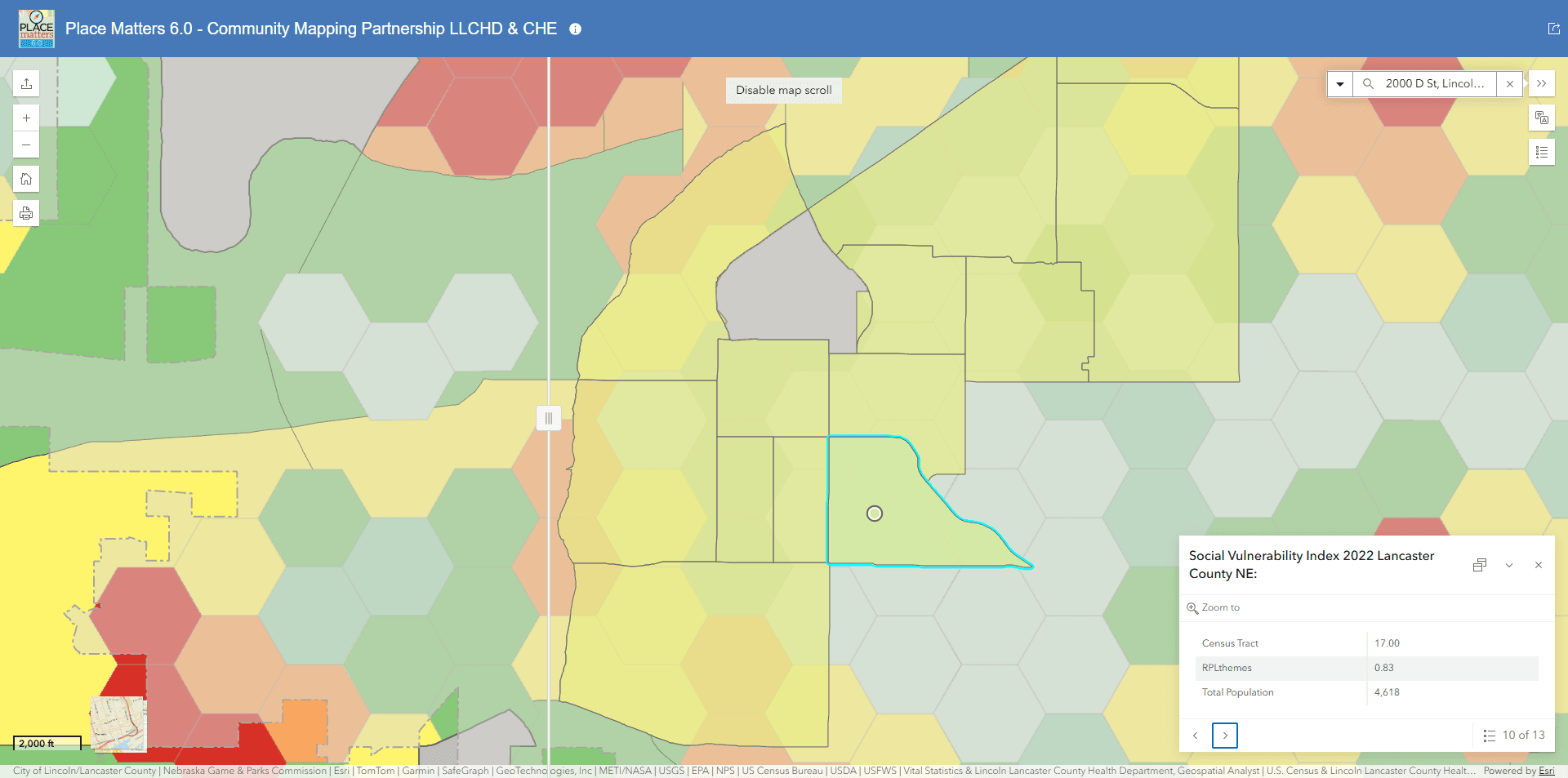Image resolution: width=1568 pixels, height=778 pixels.
Task: Open the overview map thumbnail at bottom left
Action: tap(119, 725)
